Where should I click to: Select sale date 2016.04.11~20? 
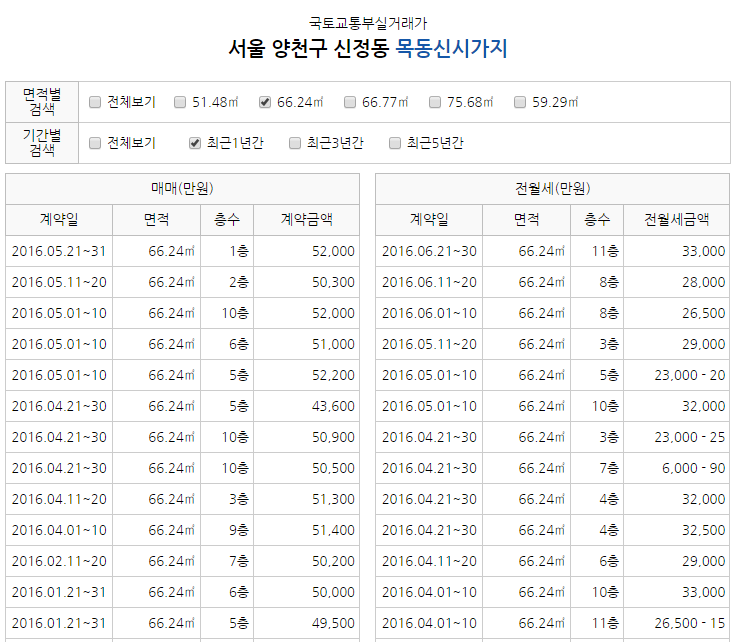(x=59, y=499)
